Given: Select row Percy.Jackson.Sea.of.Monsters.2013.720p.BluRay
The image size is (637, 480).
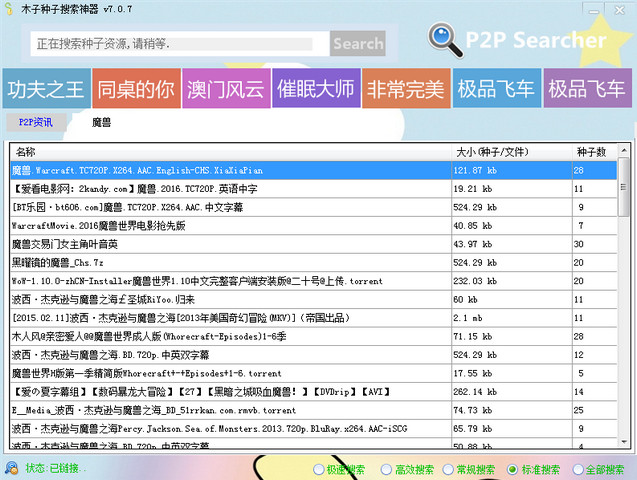Looking at the screenshot, I should click(313, 429).
